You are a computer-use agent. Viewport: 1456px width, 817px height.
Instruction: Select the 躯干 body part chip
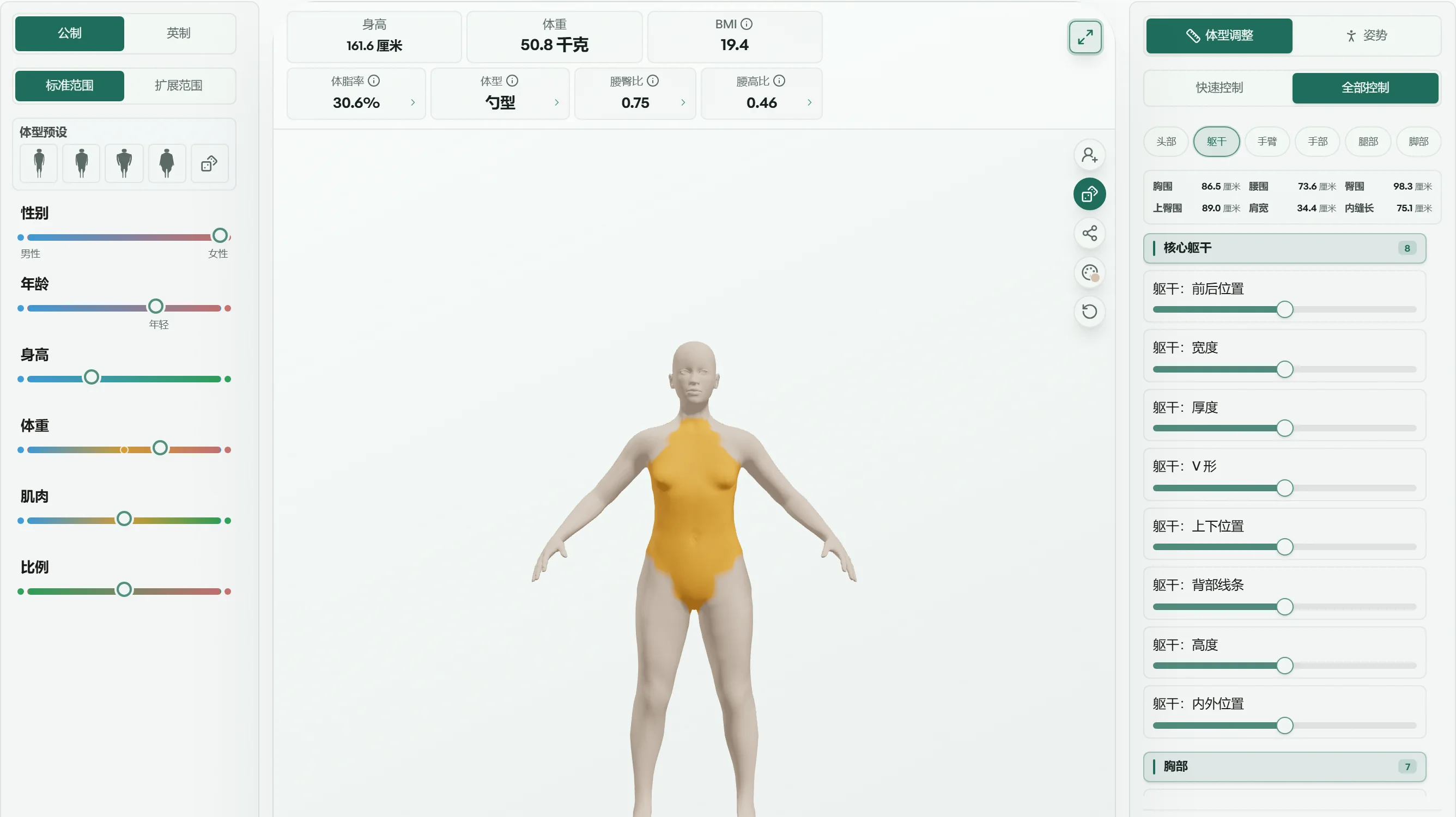[1216, 141]
